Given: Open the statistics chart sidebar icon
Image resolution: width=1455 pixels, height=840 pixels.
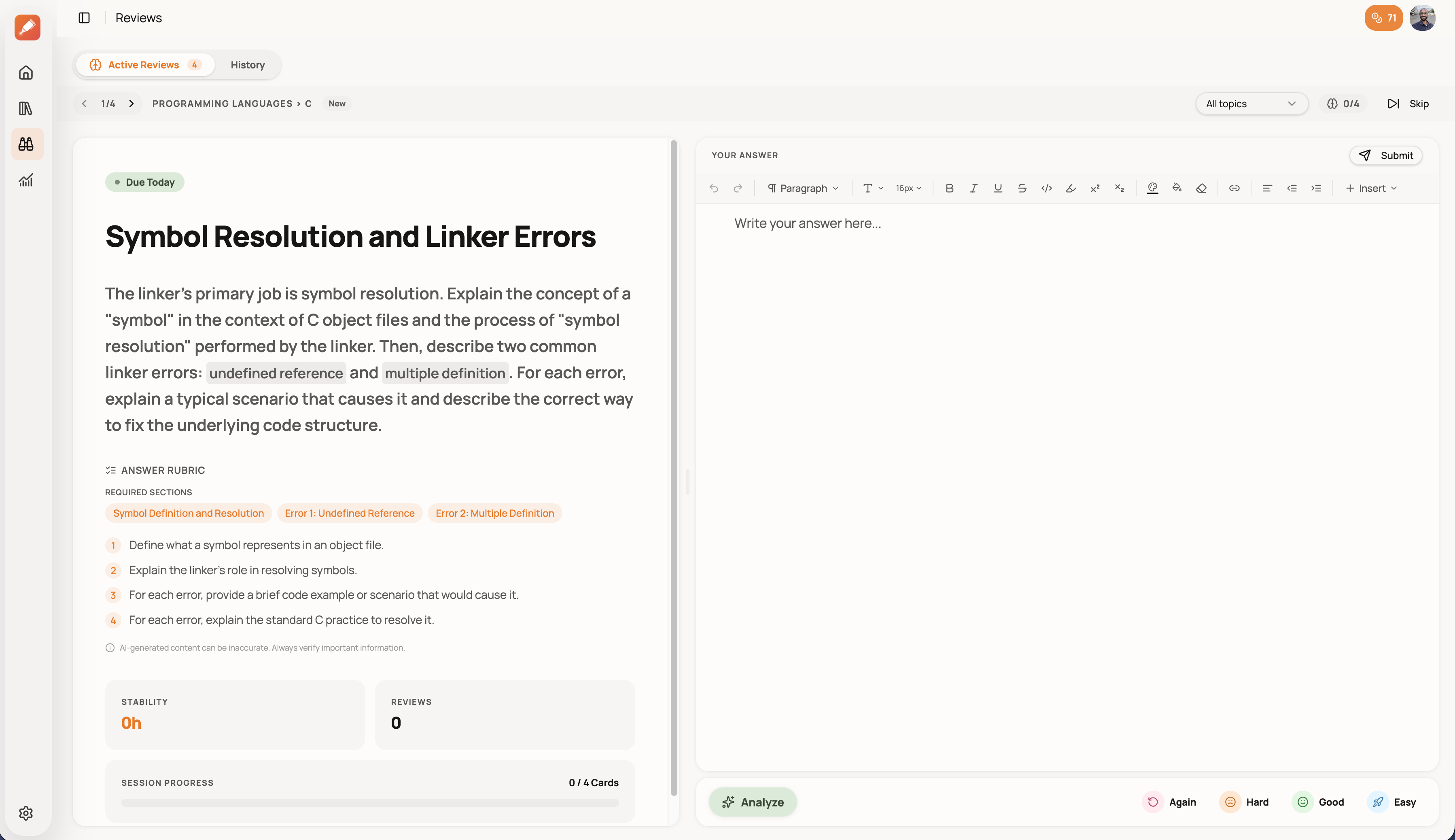Looking at the screenshot, I should tap(26, 180).
